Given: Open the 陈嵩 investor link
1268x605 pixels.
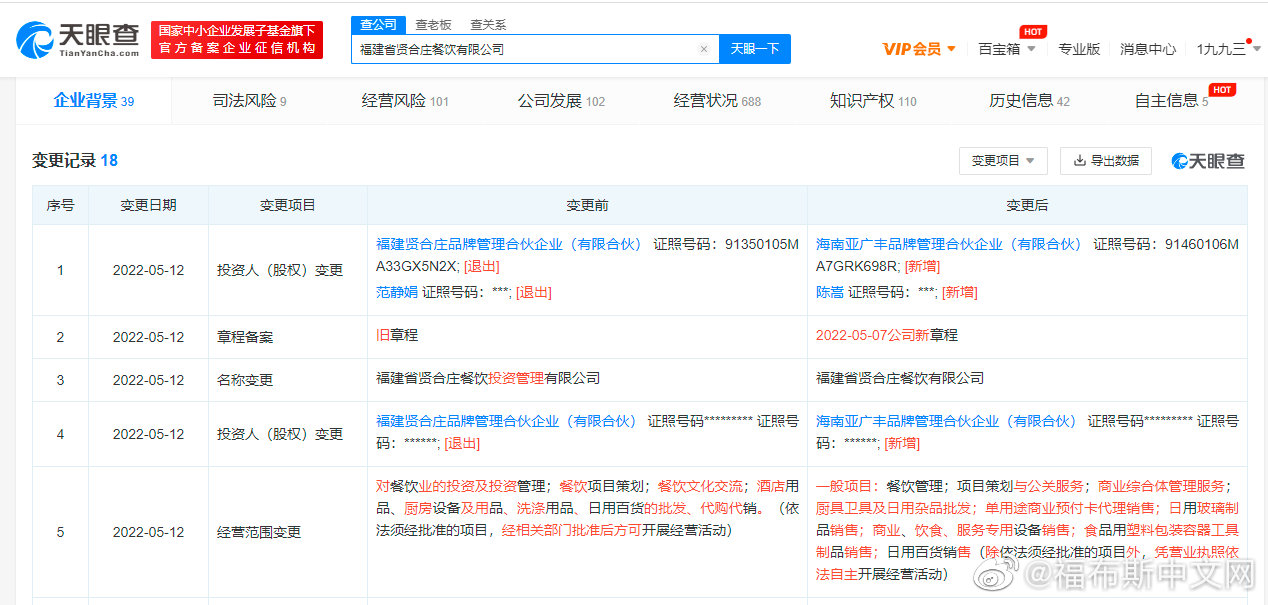Looking at the screenshot, I should [830, 292].
